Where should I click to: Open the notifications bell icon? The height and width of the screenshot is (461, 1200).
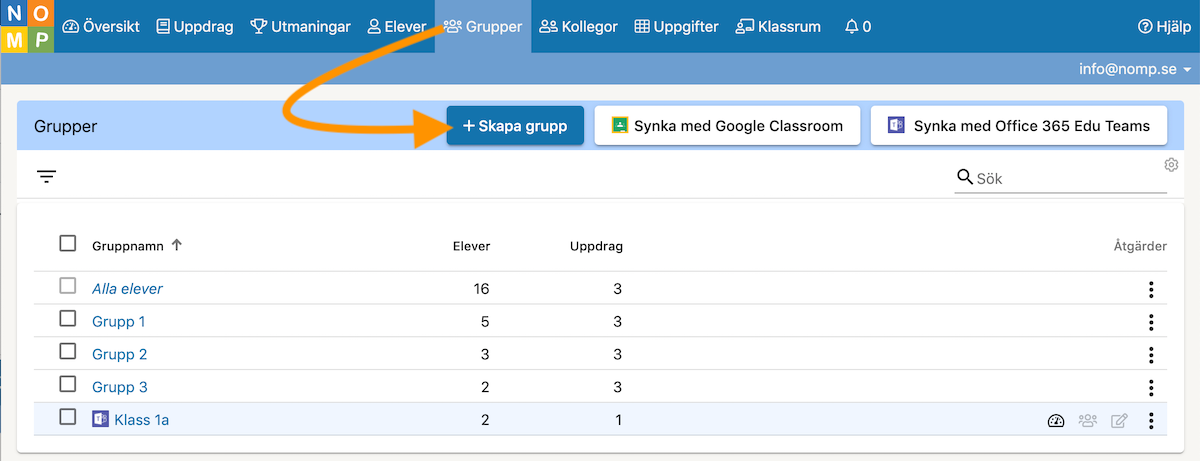coord(852,27)
